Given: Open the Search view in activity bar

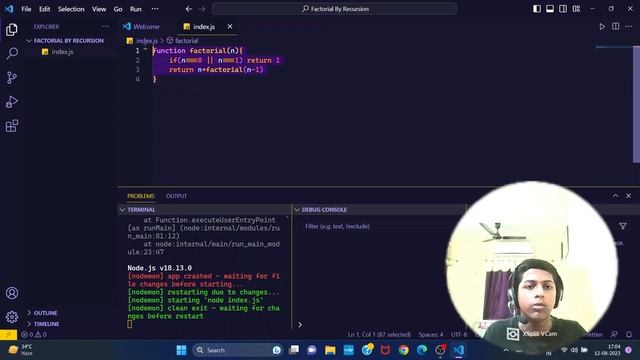Looking at the screenshot, I should [x=12, y=53].
